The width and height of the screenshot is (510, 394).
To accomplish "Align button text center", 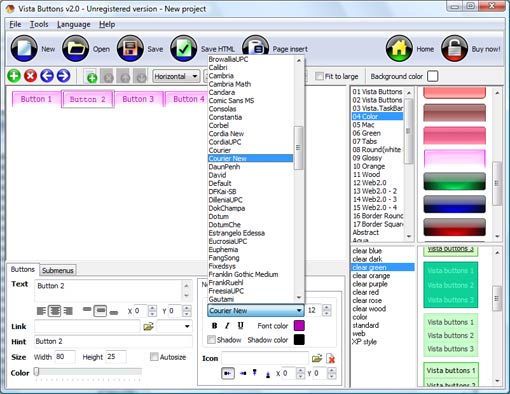I will point(54,311).
